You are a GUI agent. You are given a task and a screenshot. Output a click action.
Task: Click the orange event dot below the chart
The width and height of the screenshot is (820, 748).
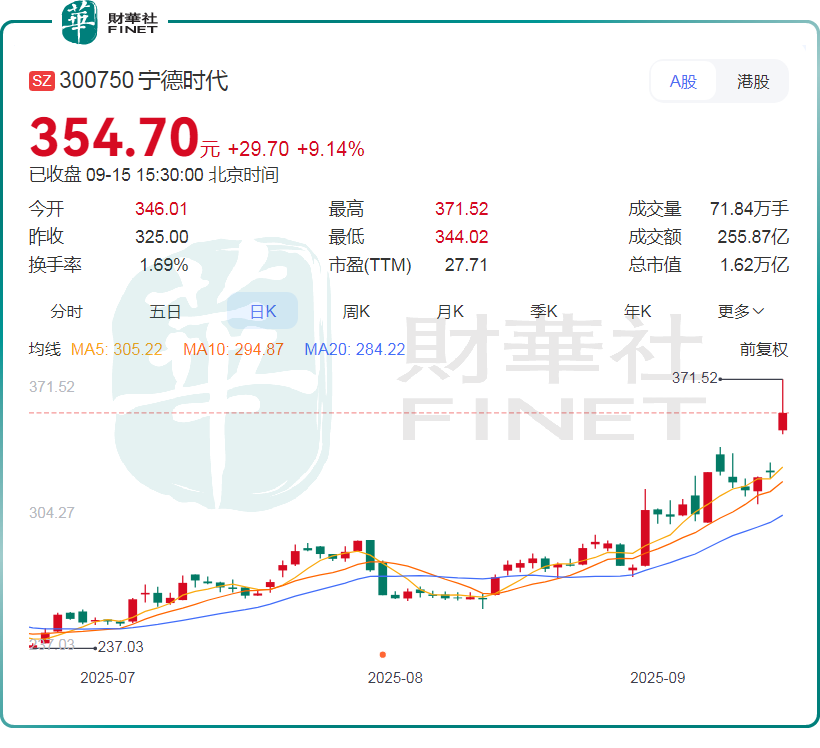click(383, 654)
